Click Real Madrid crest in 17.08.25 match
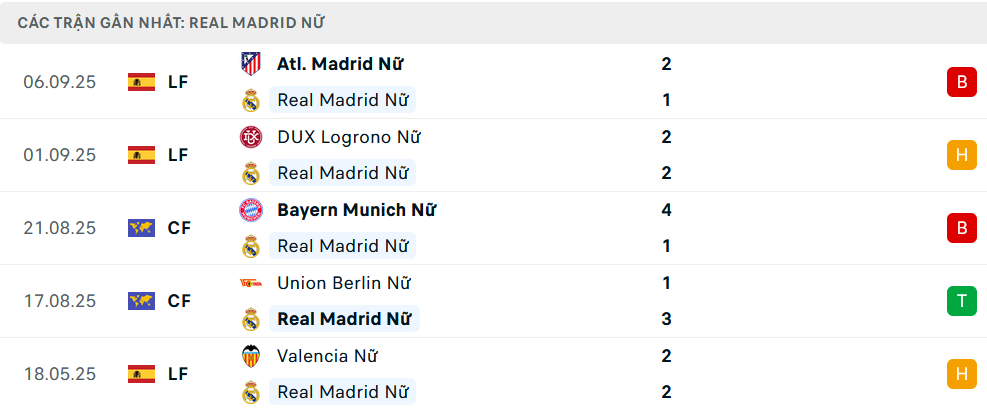987x410 pixels. pos(250,319)
